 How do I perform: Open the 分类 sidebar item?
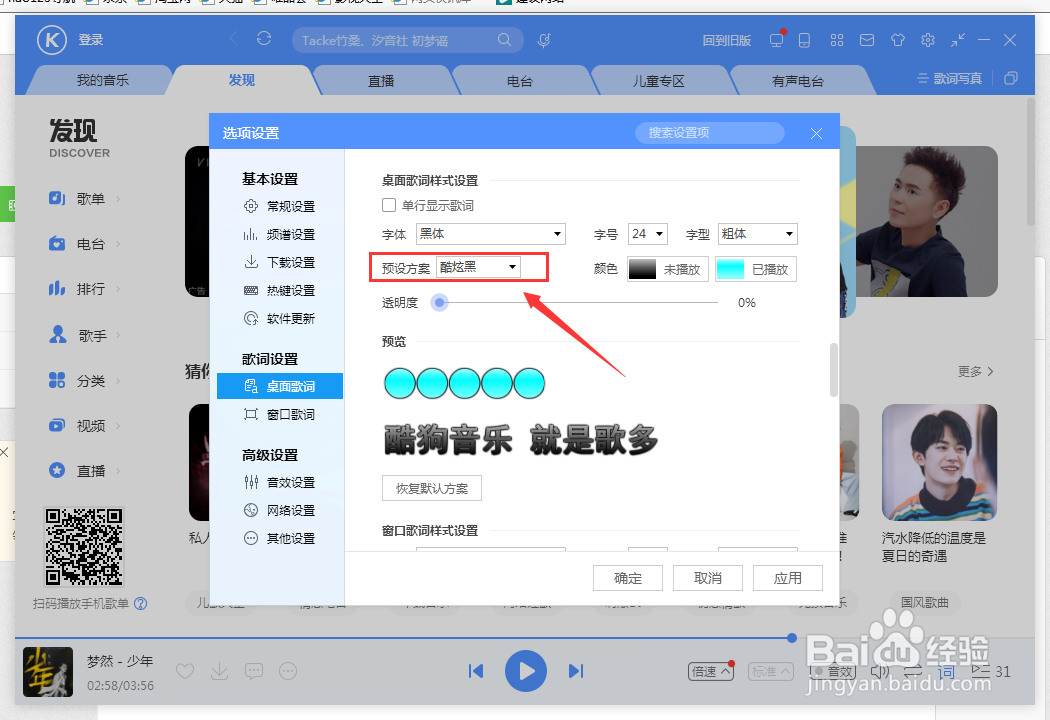(x=84, y=380)
